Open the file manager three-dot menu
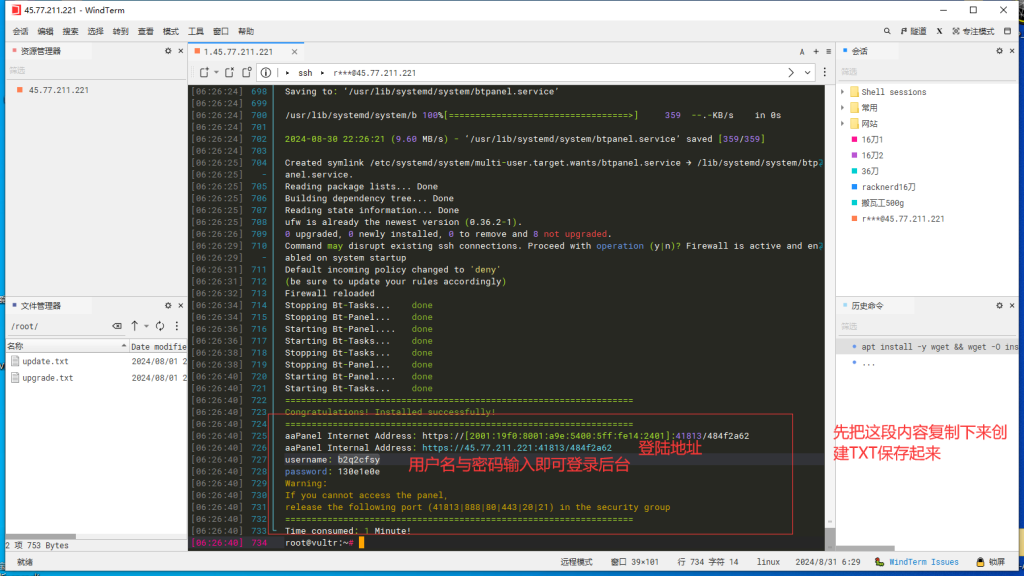The image size is (1024, 576). [x=176, y=325]
